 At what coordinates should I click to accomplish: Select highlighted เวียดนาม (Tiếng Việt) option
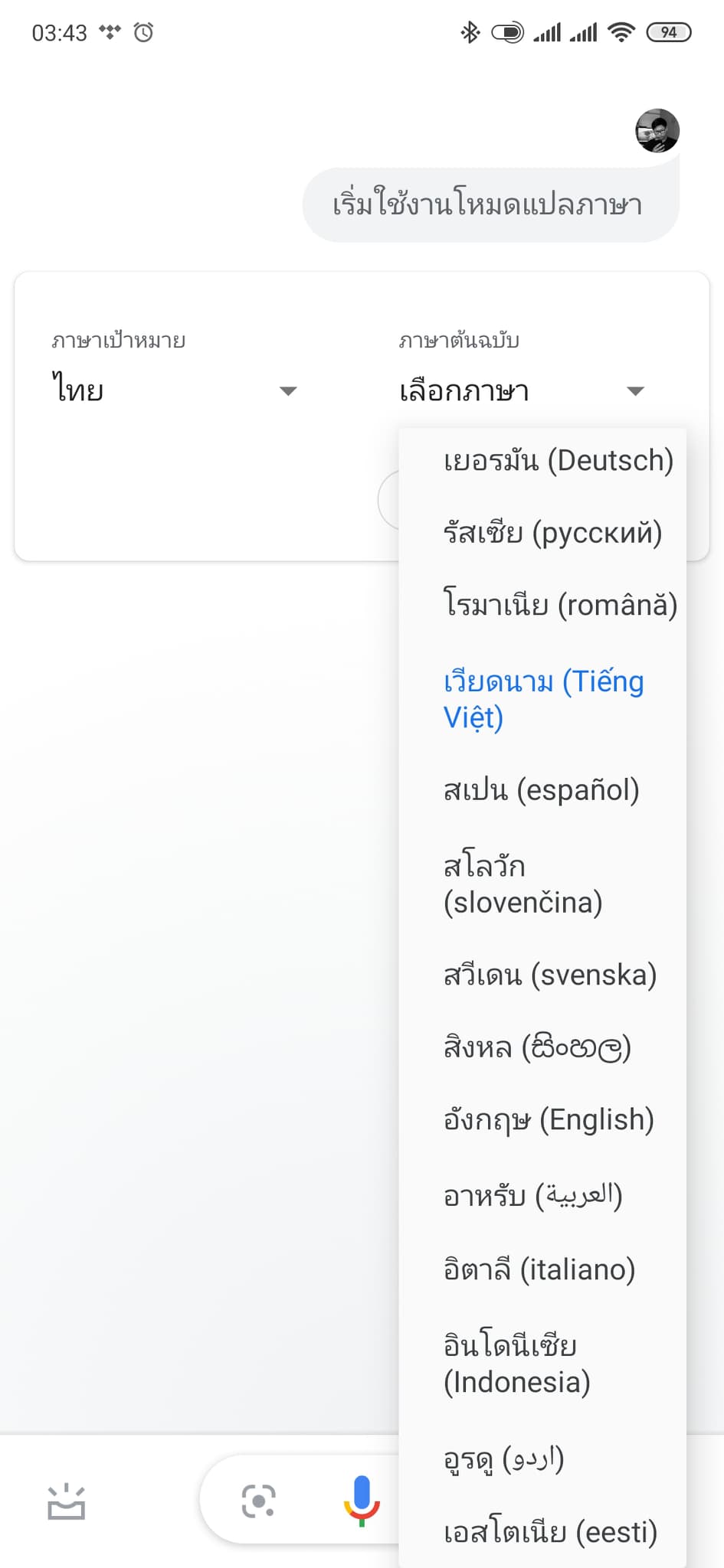(x=543, y=699)
